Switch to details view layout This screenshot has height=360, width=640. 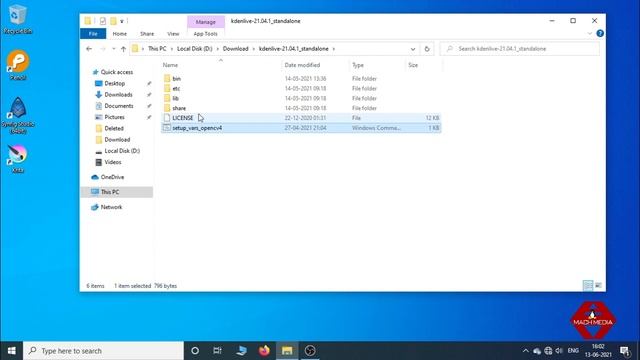click(x=588, y=286)
